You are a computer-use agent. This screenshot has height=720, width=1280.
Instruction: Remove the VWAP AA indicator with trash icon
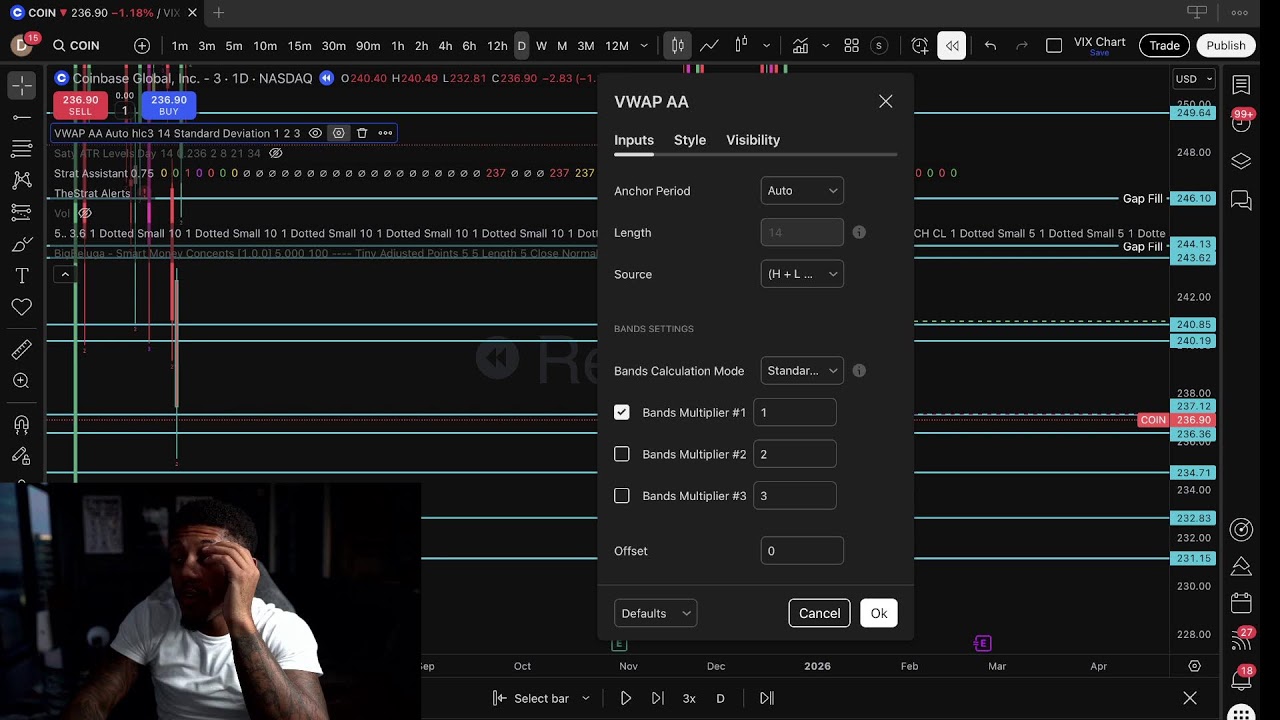tap(362, 133)
